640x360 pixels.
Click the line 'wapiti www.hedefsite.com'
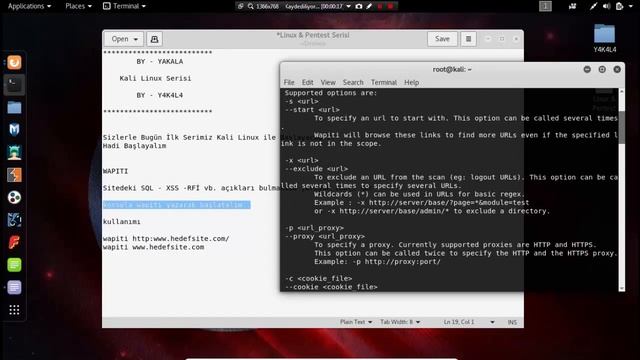[x=153, y=247]
